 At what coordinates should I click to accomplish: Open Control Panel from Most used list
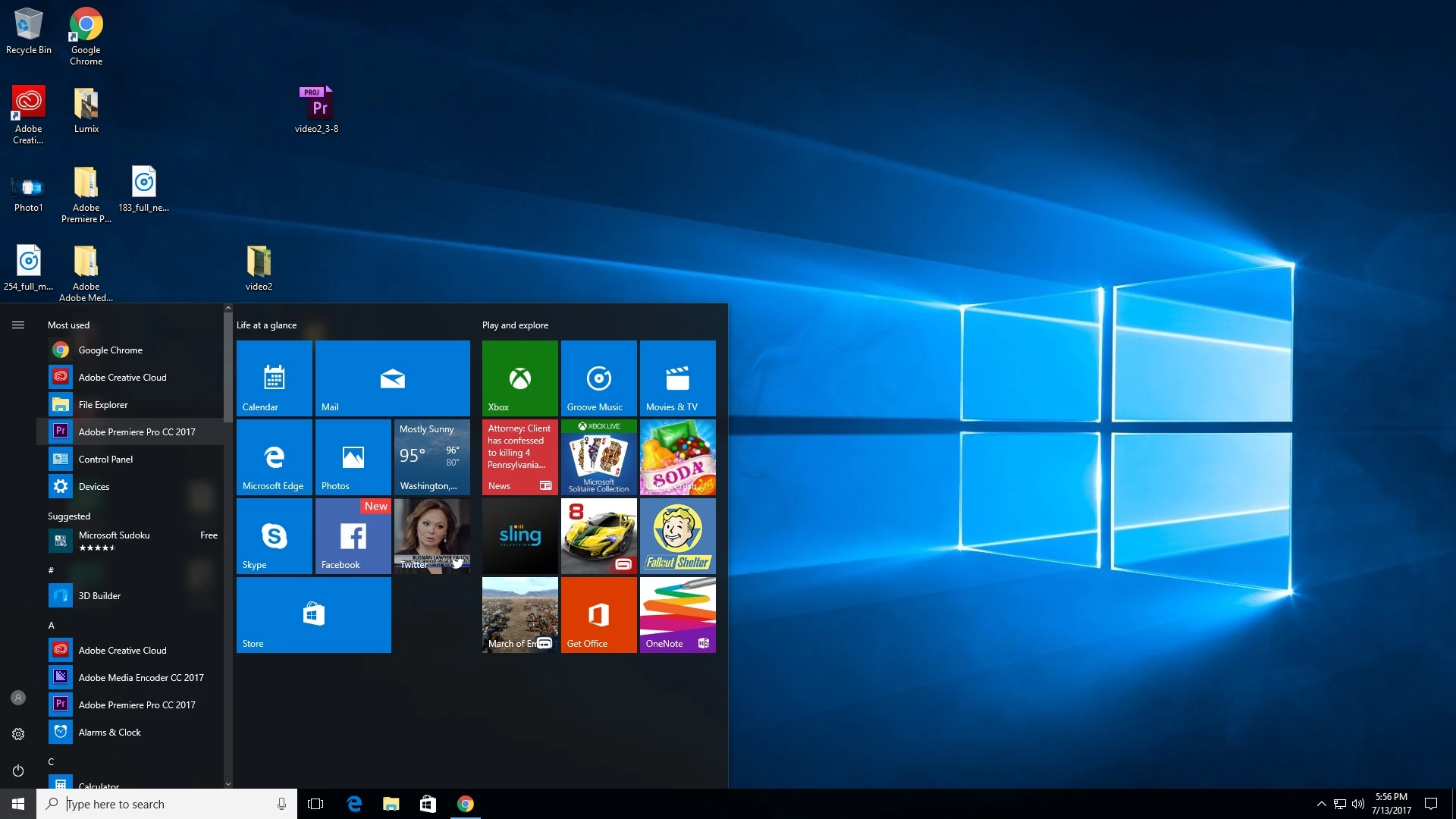pyautogui.click(x=105, y=459)
